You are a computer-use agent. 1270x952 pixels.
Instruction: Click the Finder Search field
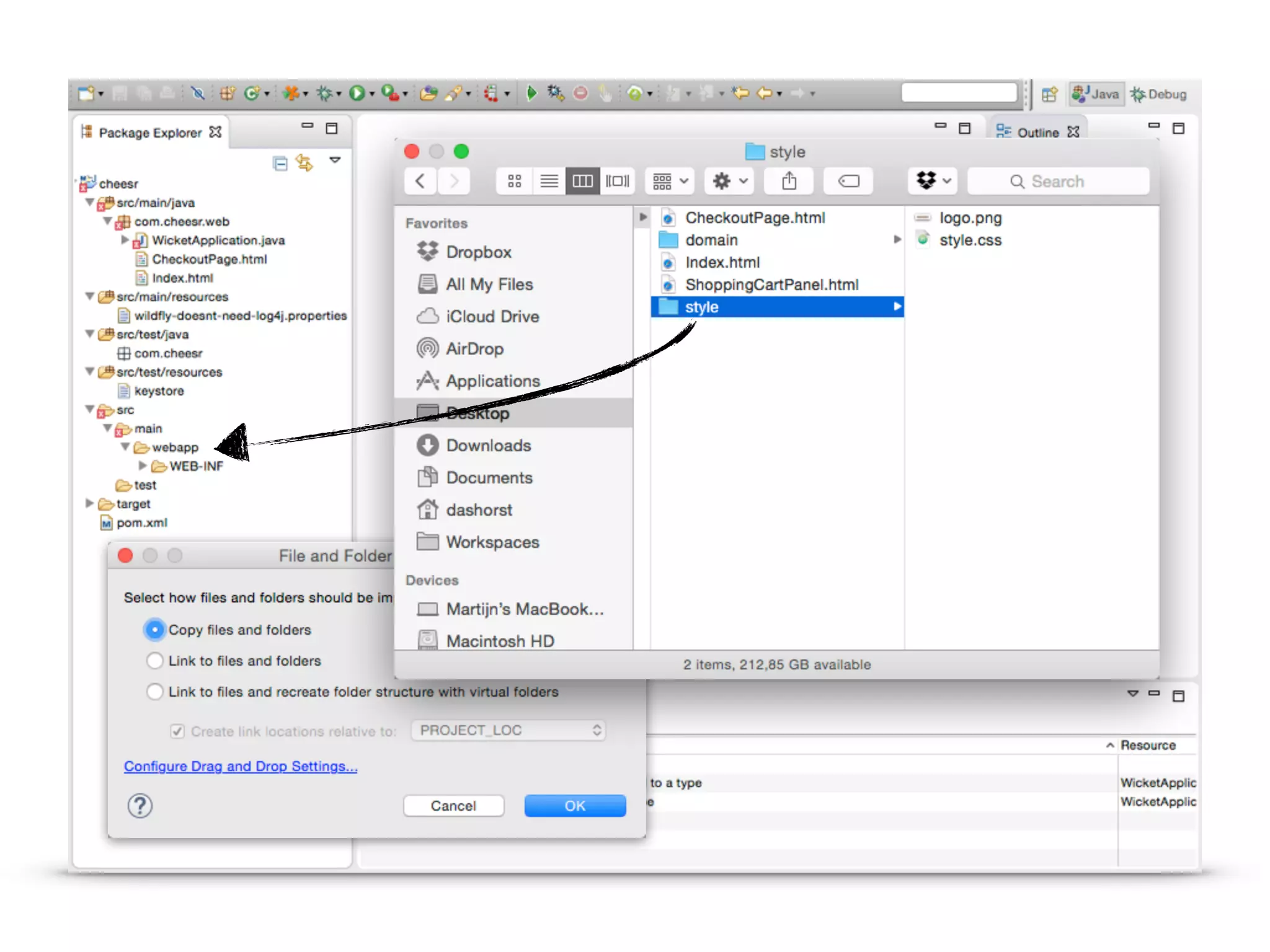[x=1058, y=181]
